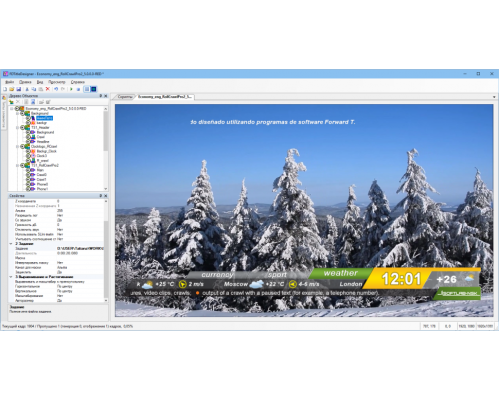Image resolution: width=500 pixels, height=400 pixels.
Task: Select the Phone1 tree item
Action: 42,189
